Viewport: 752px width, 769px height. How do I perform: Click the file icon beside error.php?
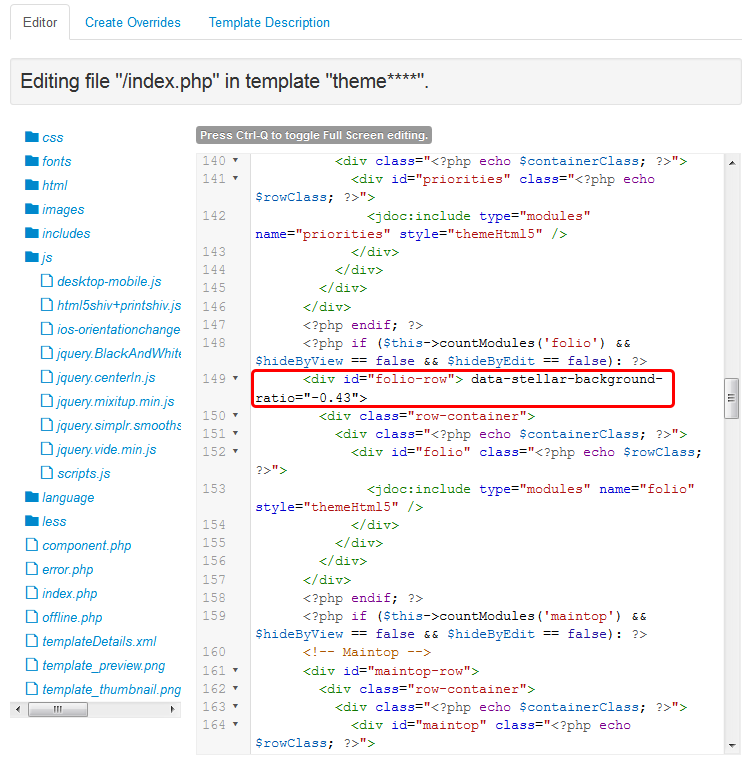(31, 569)
